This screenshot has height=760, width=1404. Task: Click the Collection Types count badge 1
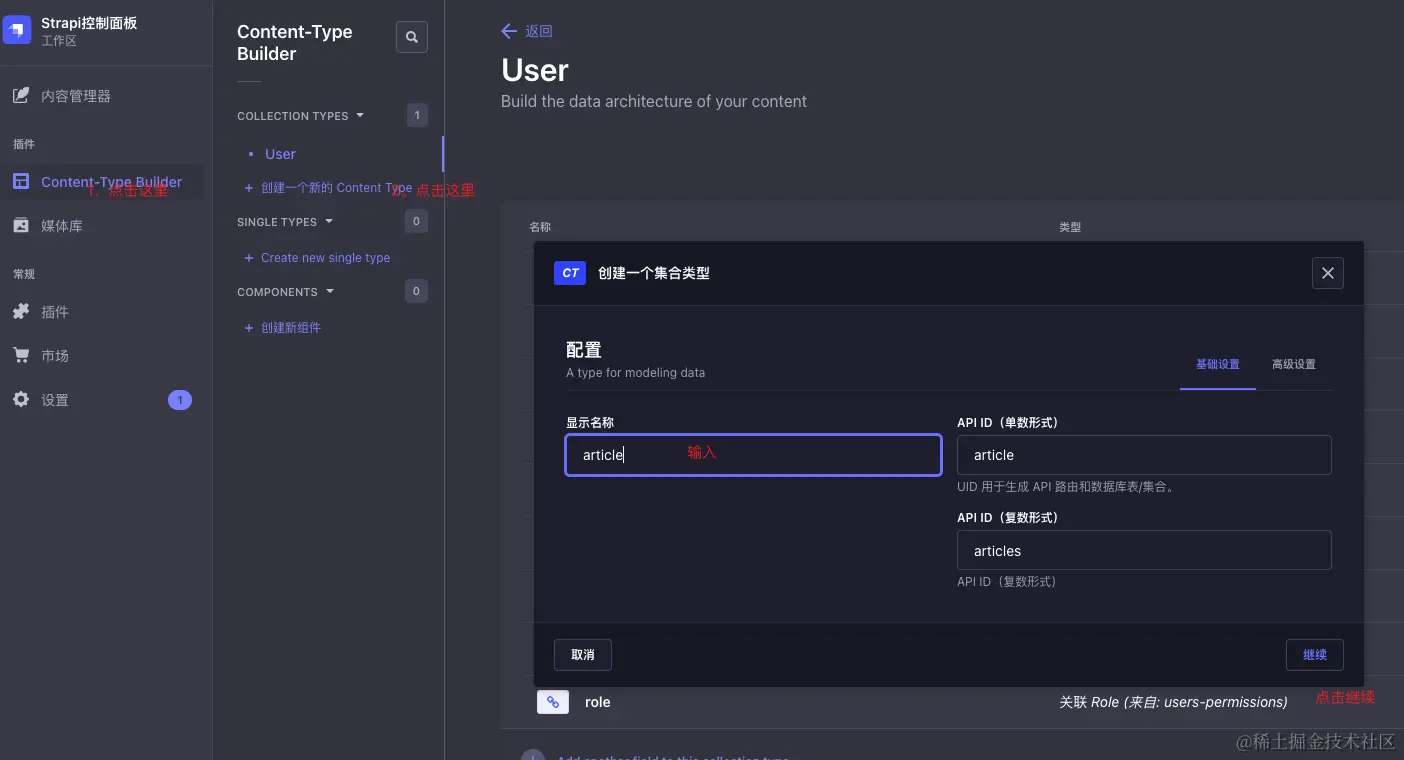(x=417, y=116)
